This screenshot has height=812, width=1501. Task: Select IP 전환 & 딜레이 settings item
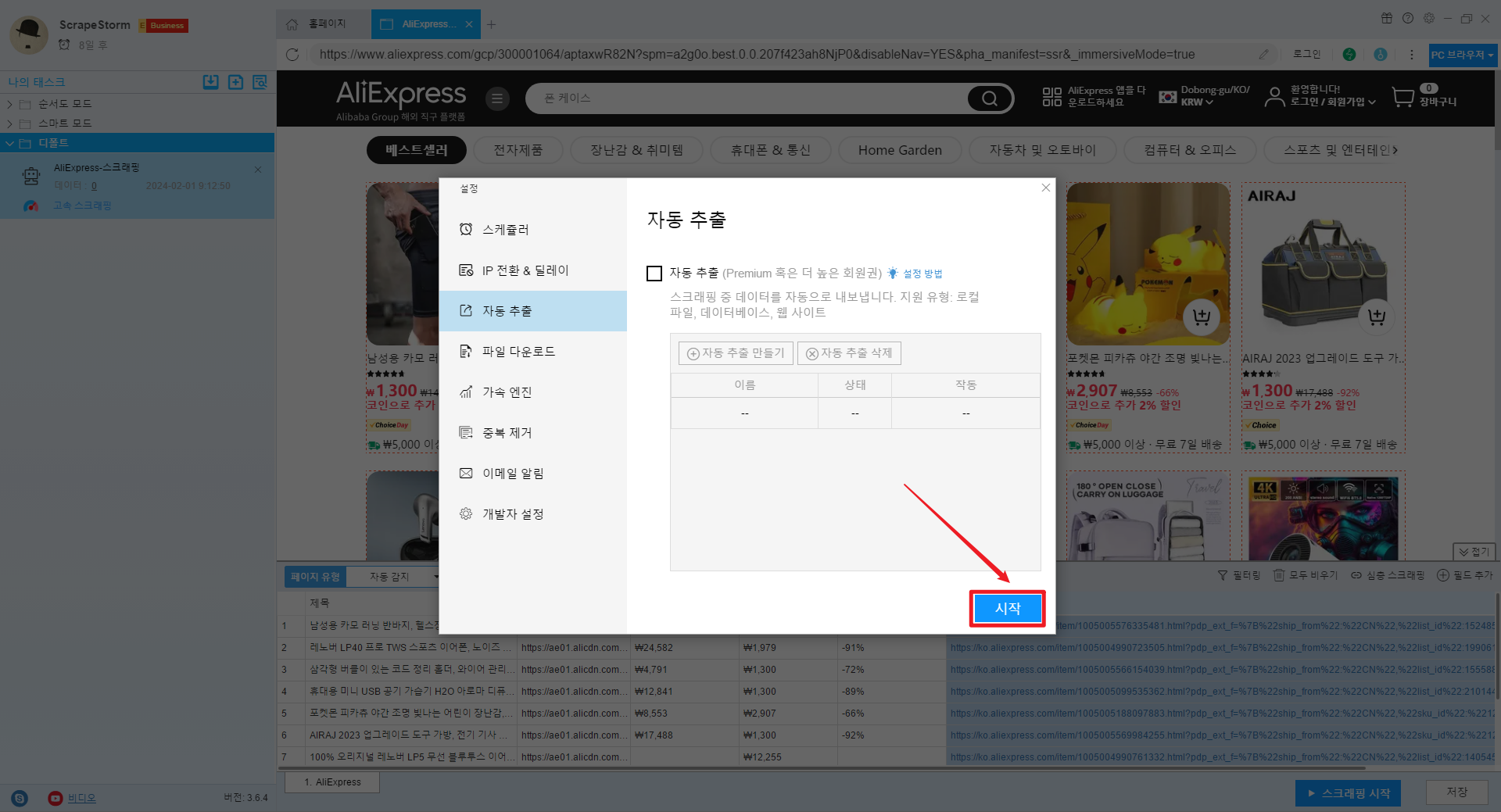533,270
